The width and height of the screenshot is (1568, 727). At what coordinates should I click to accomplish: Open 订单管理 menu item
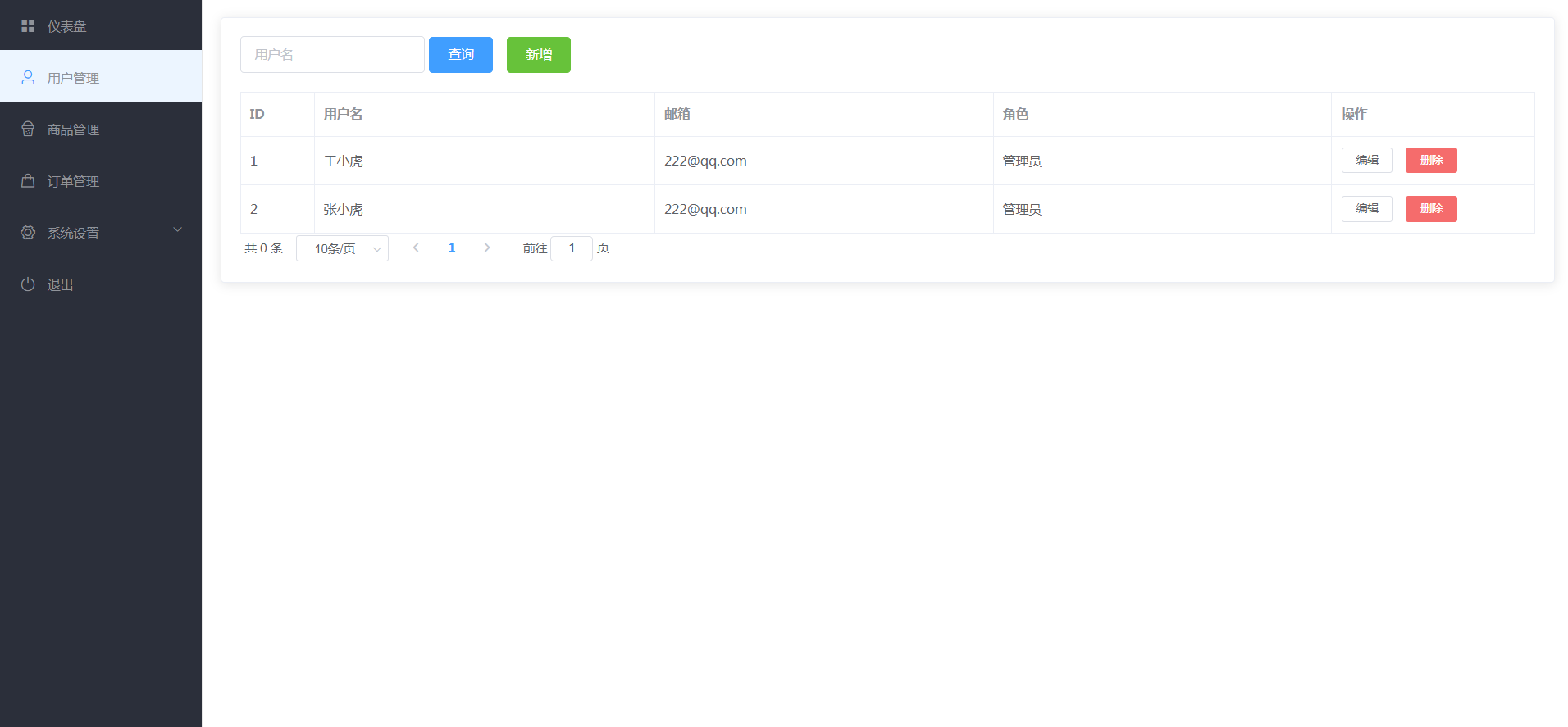(x=101, y=179)
